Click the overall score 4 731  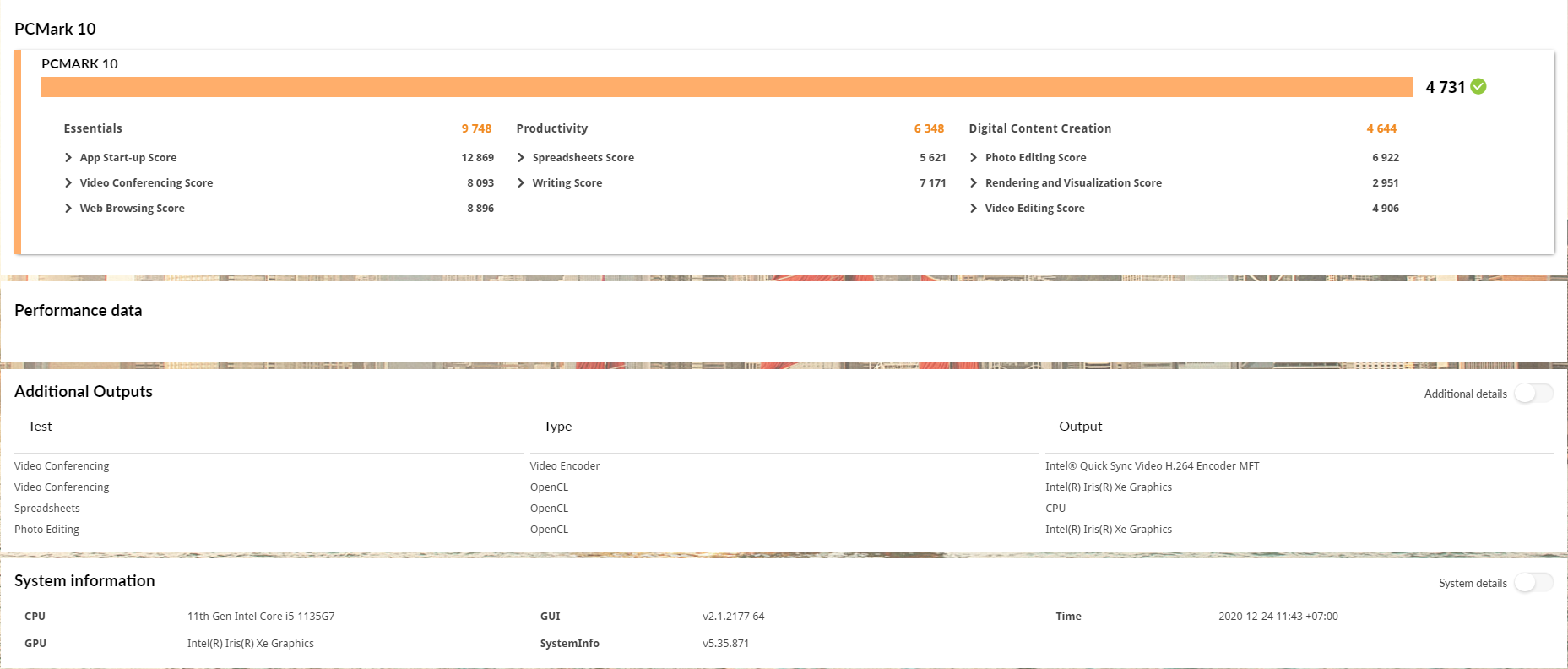pyautogui.click(x=1446, y=87)
